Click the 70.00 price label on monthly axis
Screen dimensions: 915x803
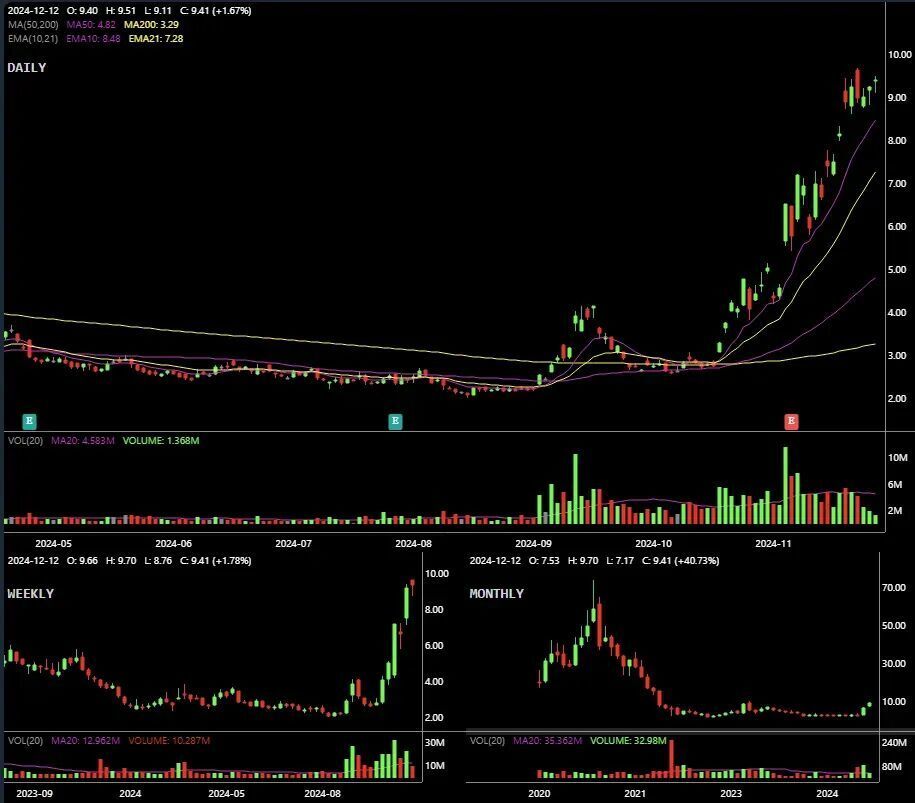[894, 588]
